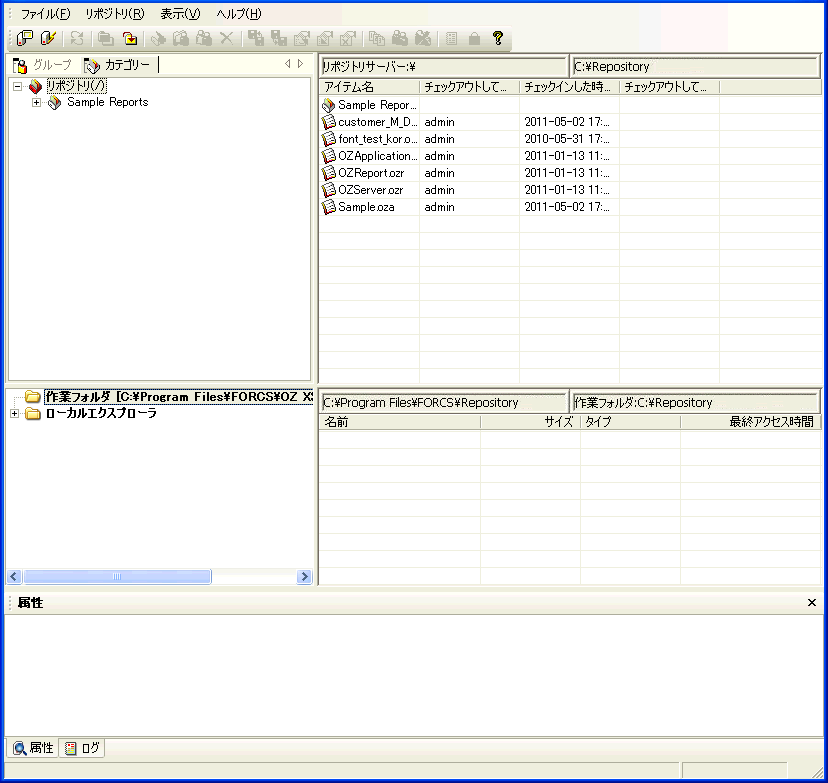This screenshot has height=783, width=828.
Task: Click the 作業フォルダ folder icon
Action: pos(33,397)
